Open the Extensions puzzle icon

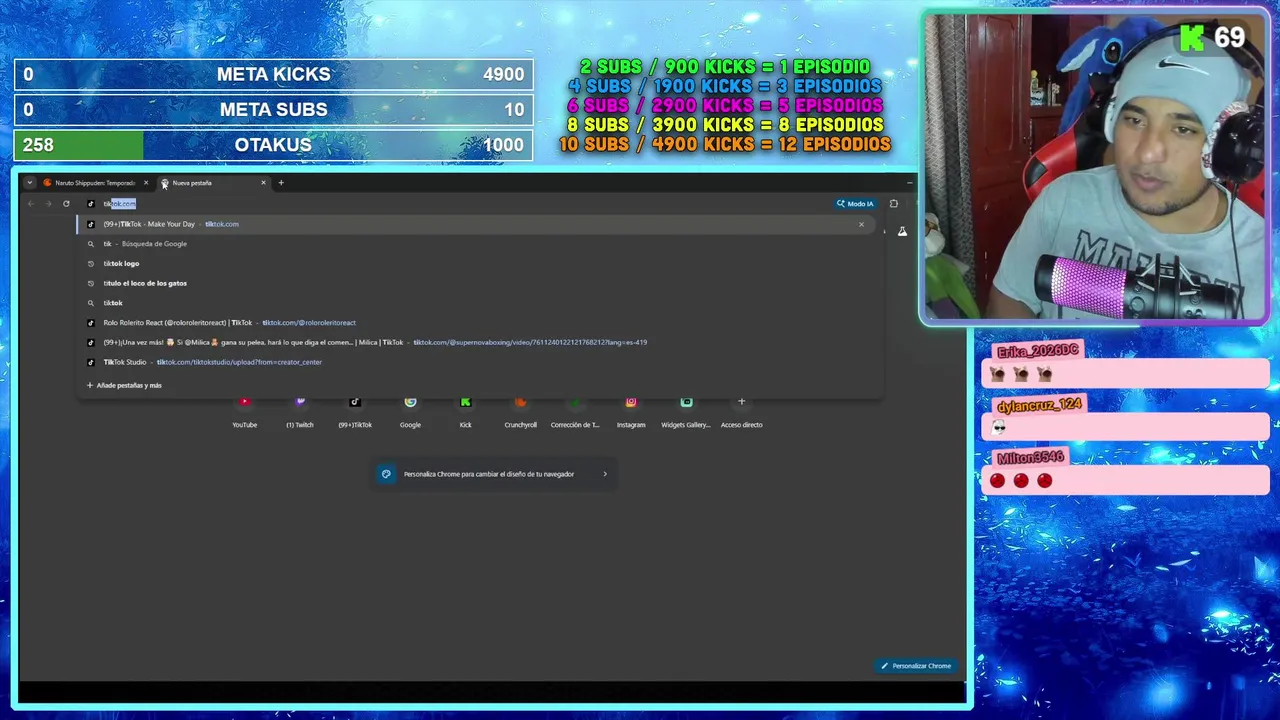[893, 204]
